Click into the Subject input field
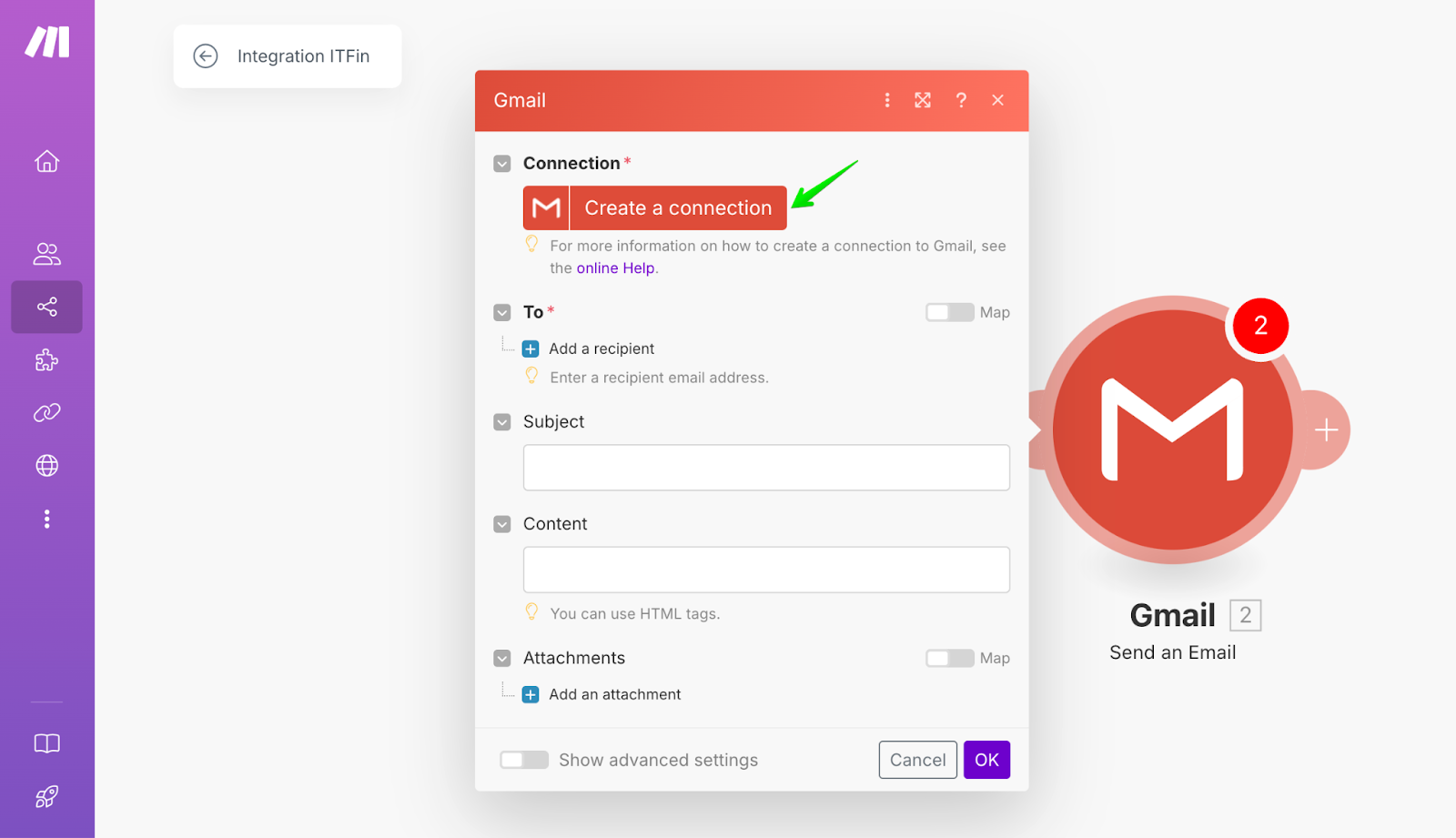Image resolution: width=1456 pixels, height=838 pixels. coord(766,468)
